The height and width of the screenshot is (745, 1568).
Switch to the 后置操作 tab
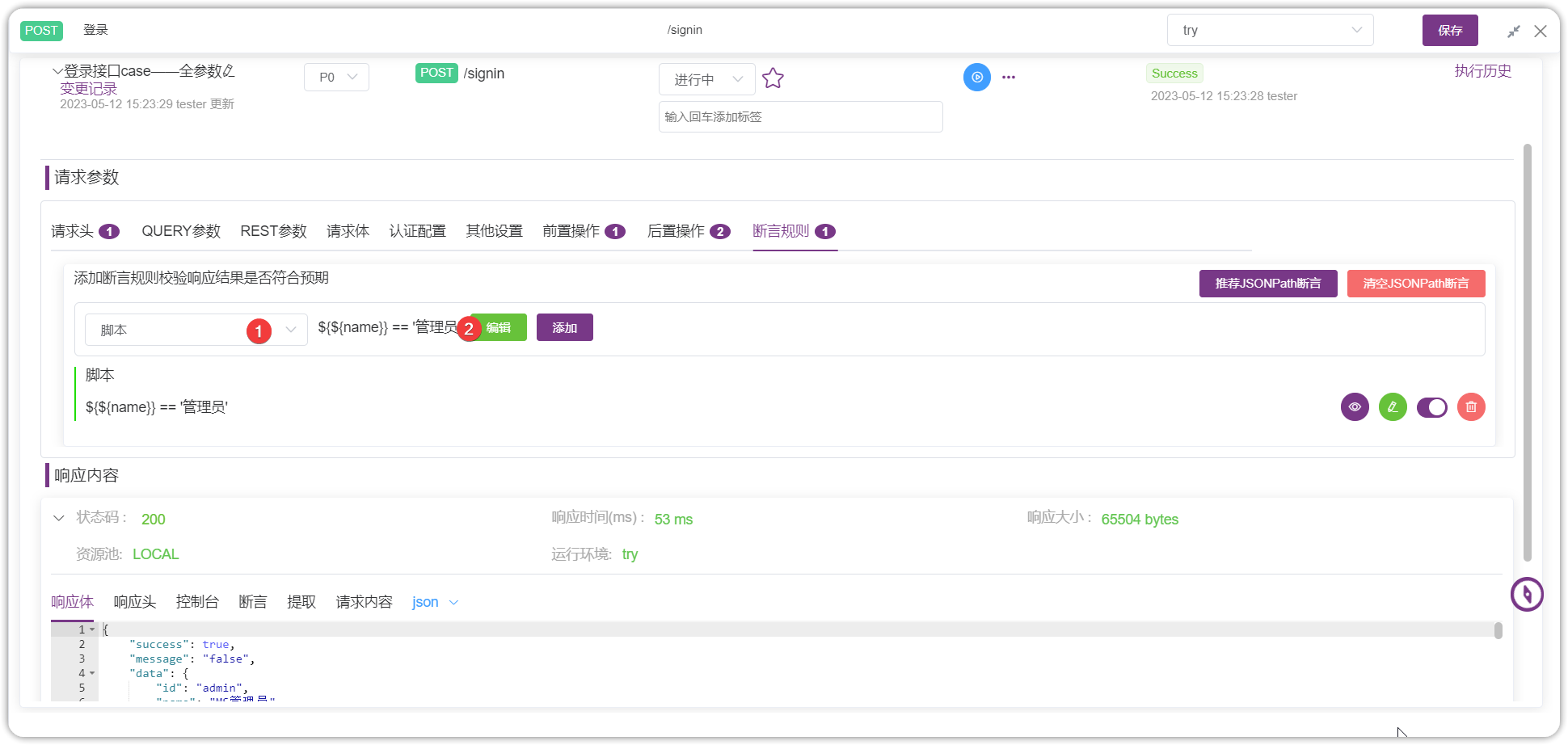(689, 232)
